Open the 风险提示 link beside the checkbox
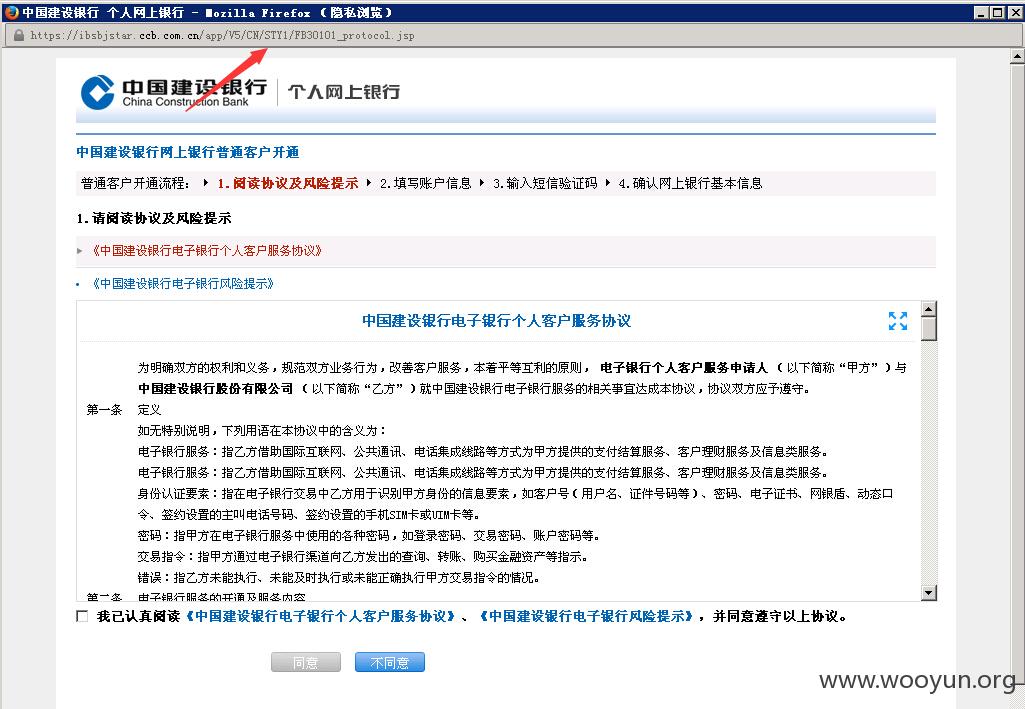Image resolution: width=1025 pixels, height=709 pixels. click(586, 616)
